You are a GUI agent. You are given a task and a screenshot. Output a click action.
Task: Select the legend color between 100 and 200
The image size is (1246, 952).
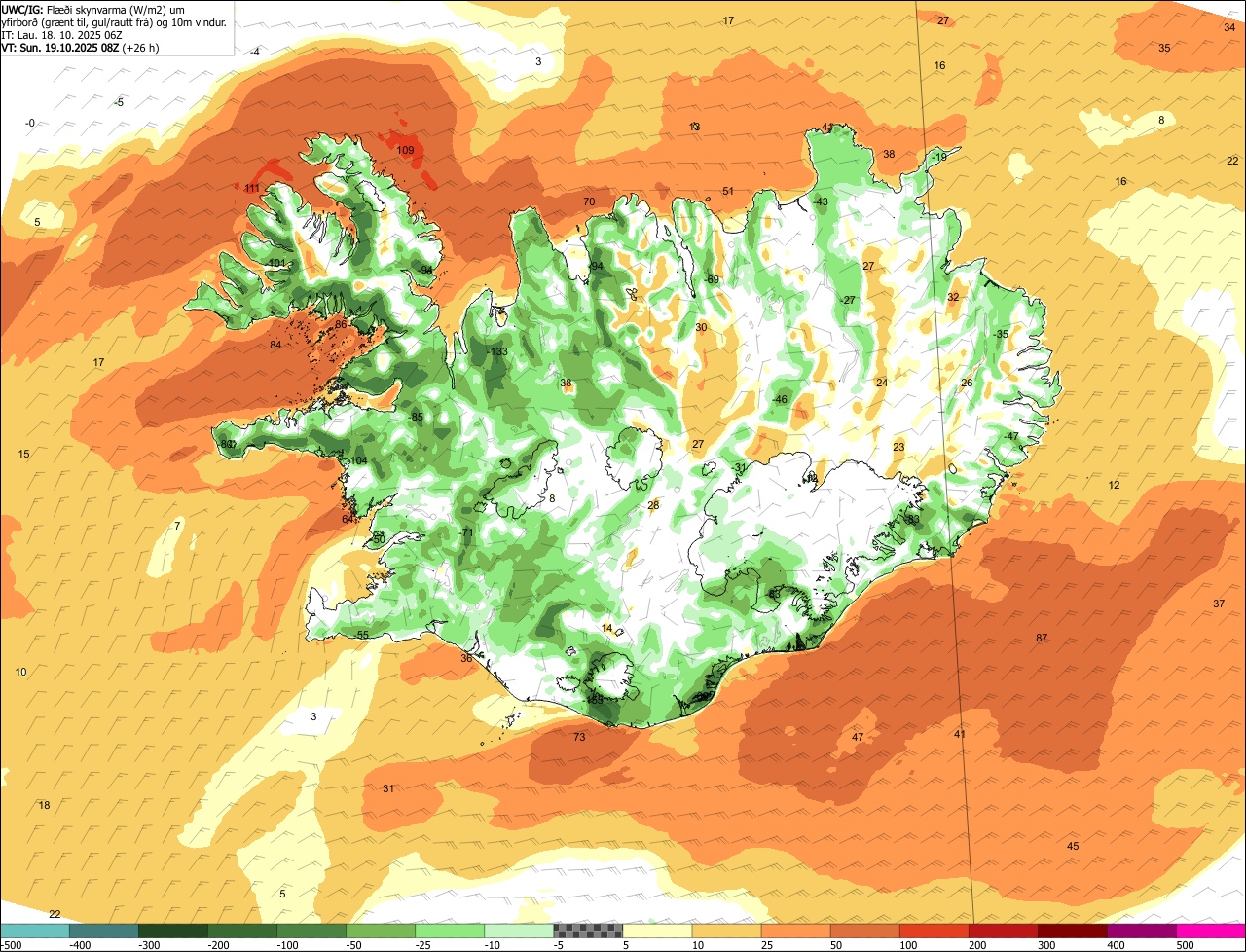click(934, 931)
